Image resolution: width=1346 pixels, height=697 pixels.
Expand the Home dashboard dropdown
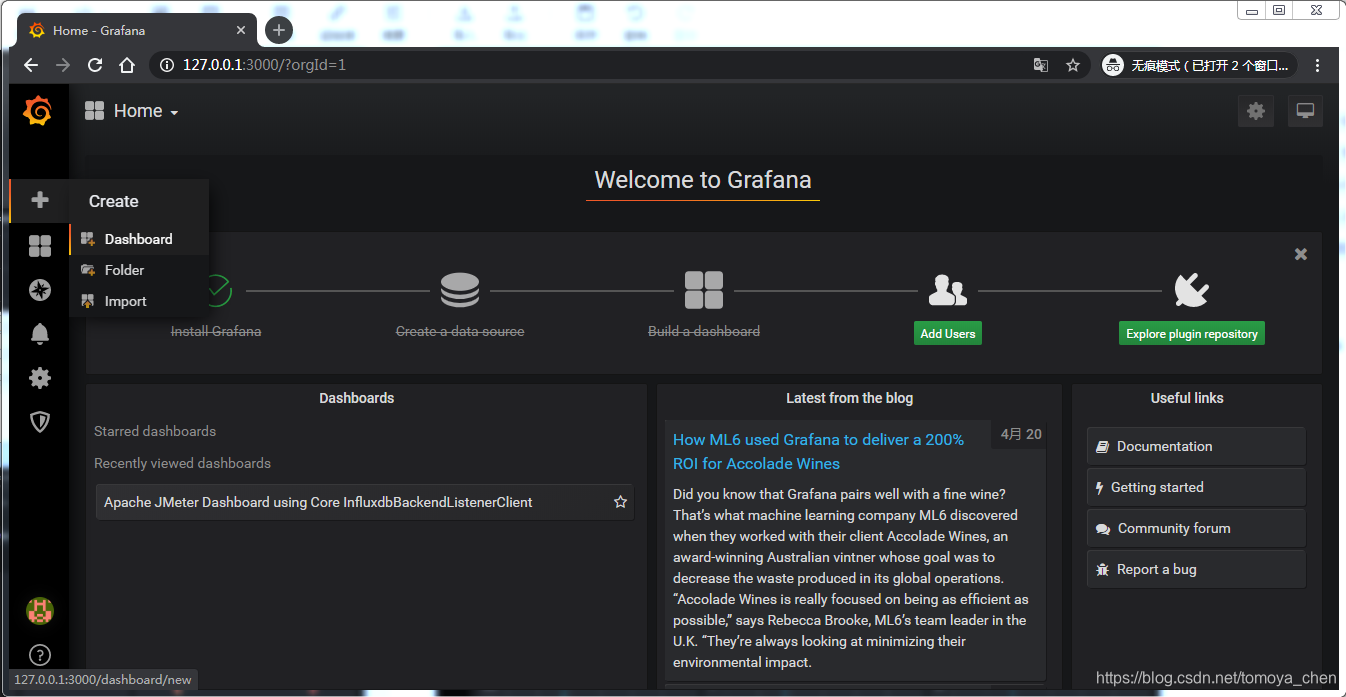pos(132,111)
